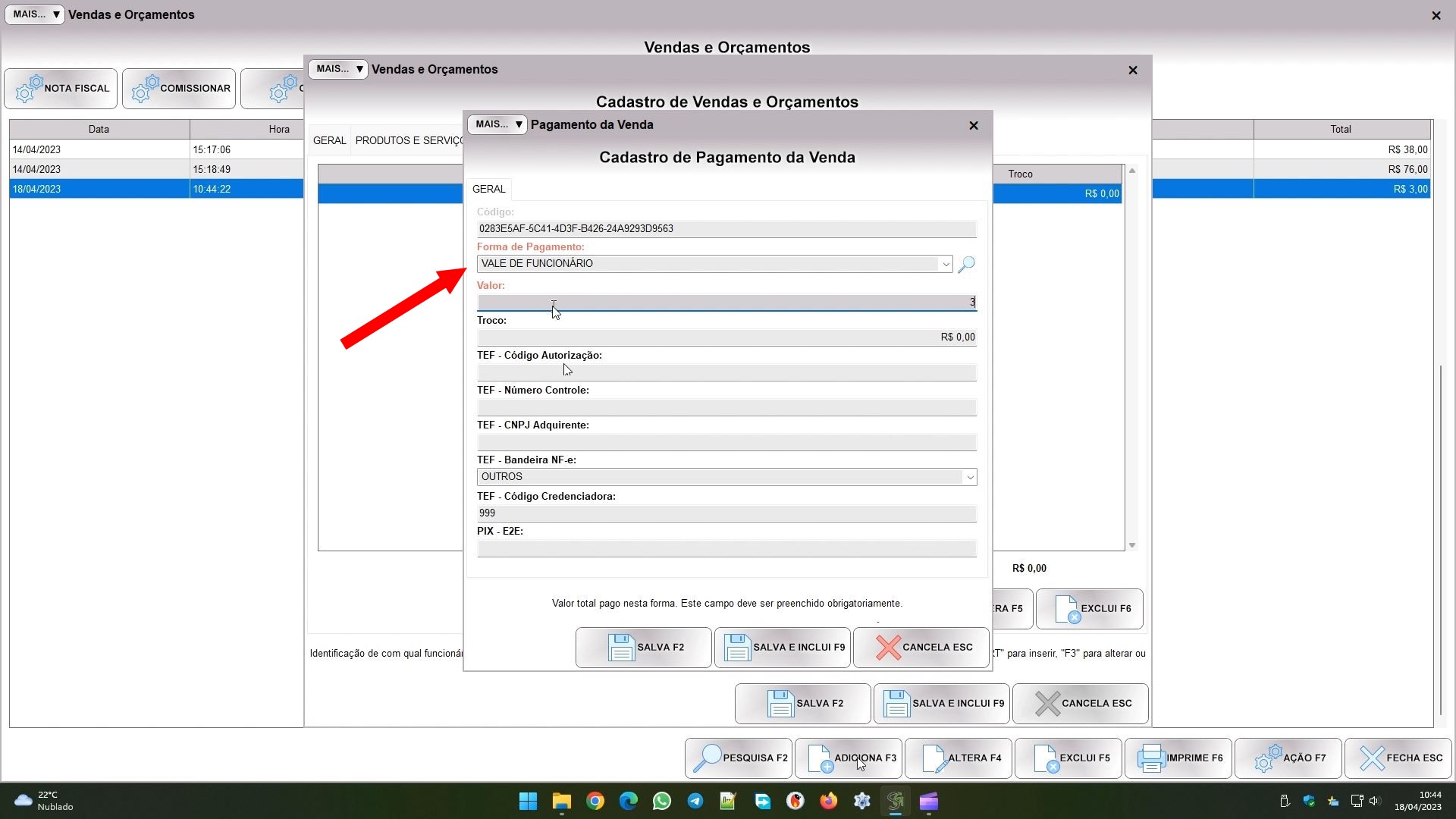Click Exclui F6 in sales form
1456x819 pixels.
point(1090,609)
